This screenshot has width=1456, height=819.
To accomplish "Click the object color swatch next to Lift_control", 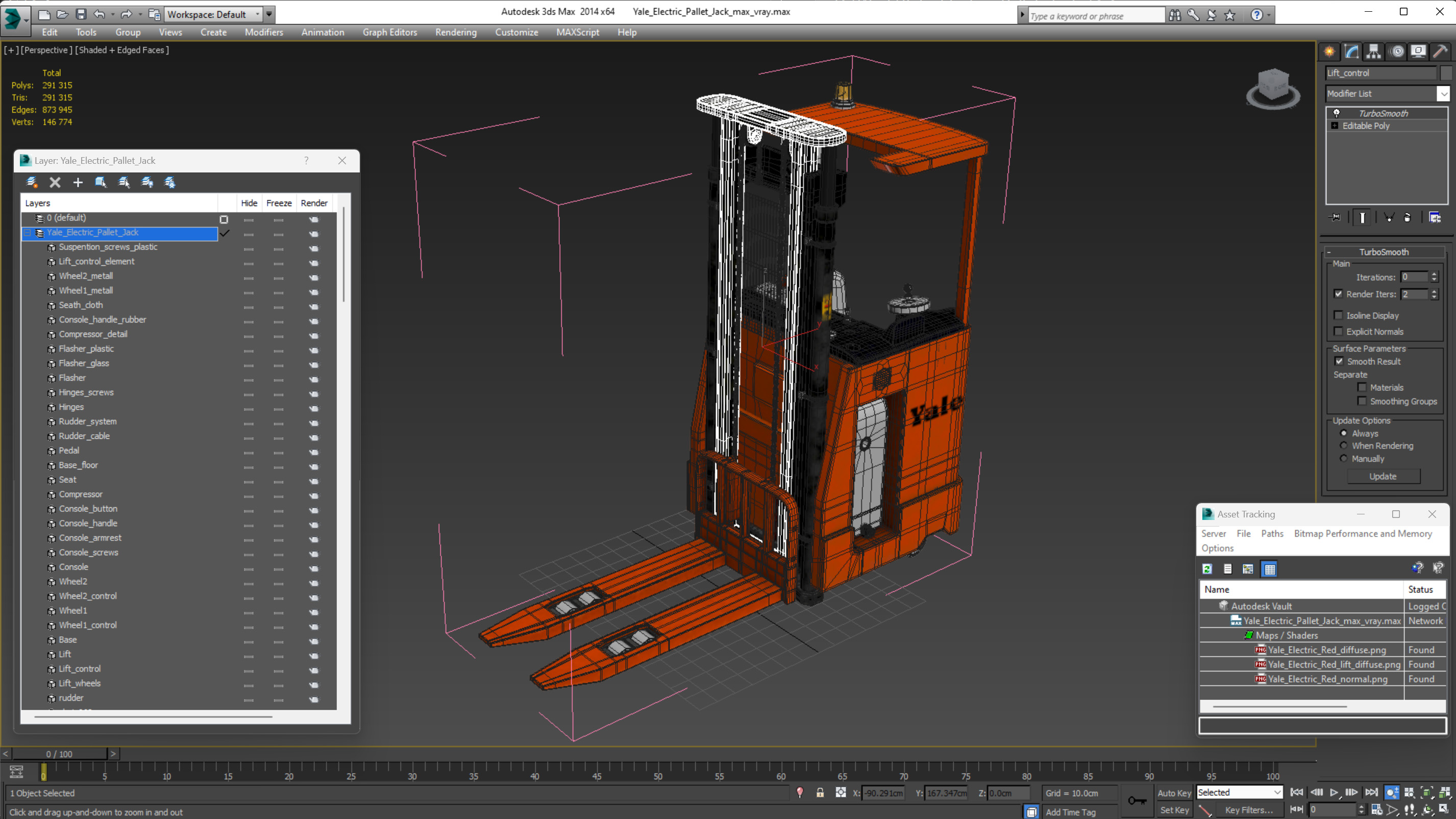I will (1446, 73).
